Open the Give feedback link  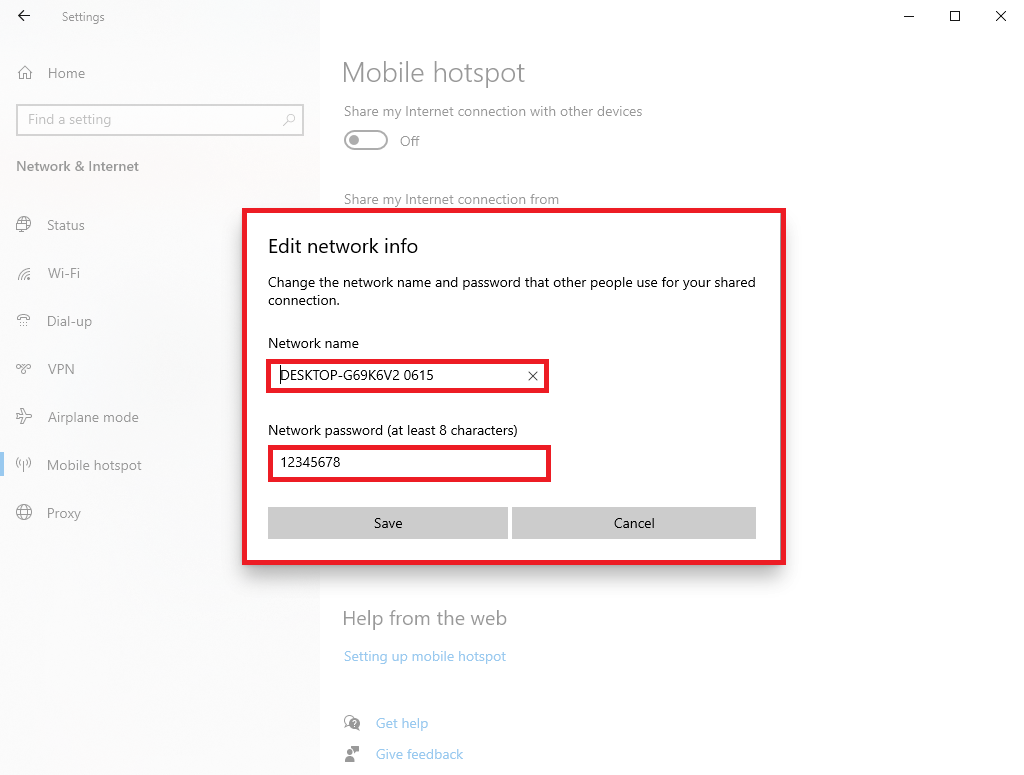419,754
